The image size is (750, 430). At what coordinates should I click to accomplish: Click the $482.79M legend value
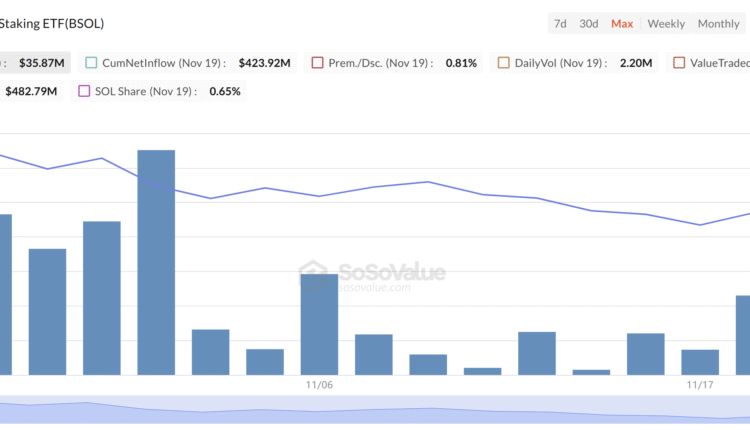(x=31, y=91)
